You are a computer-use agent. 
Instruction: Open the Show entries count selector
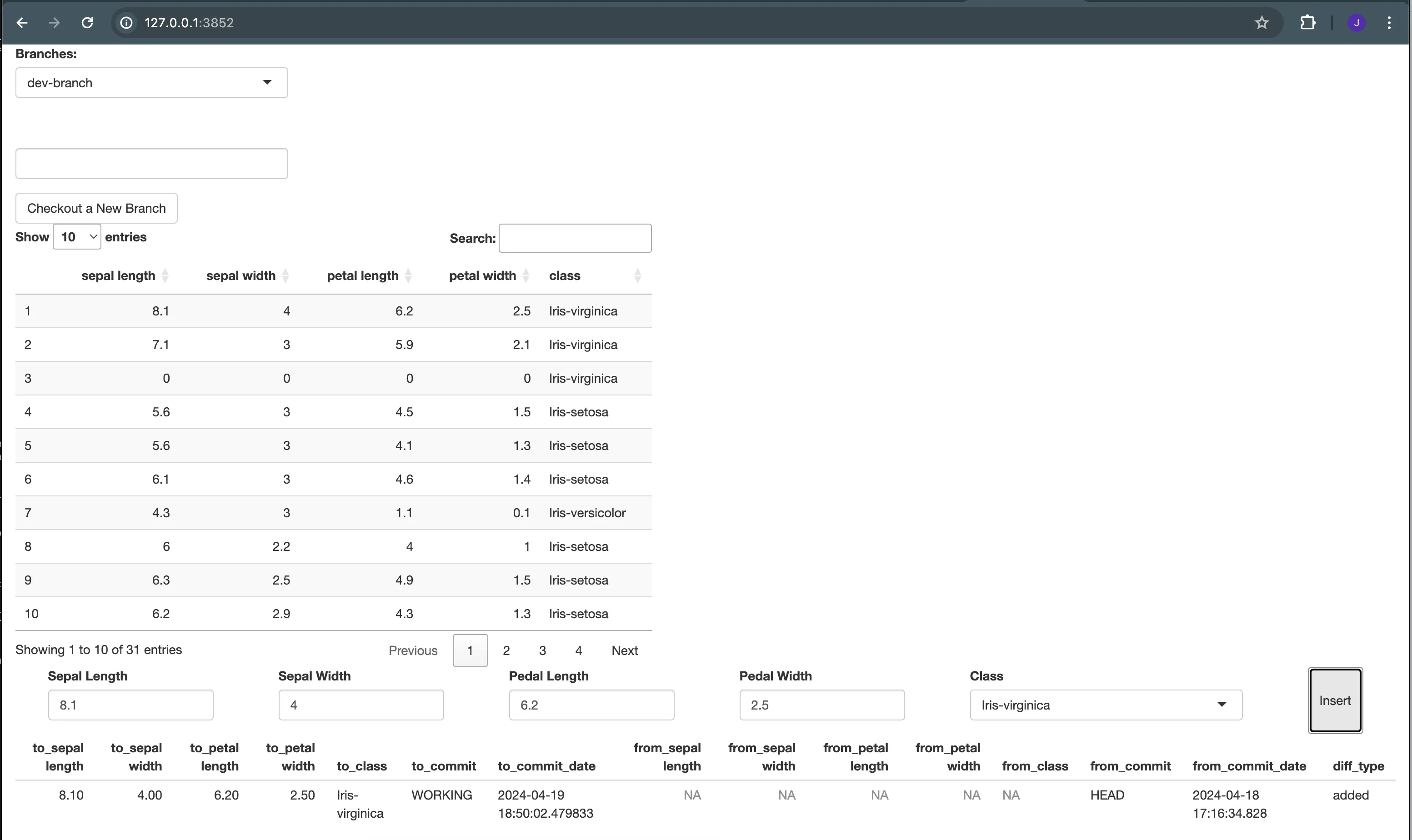tap(77, 237)
